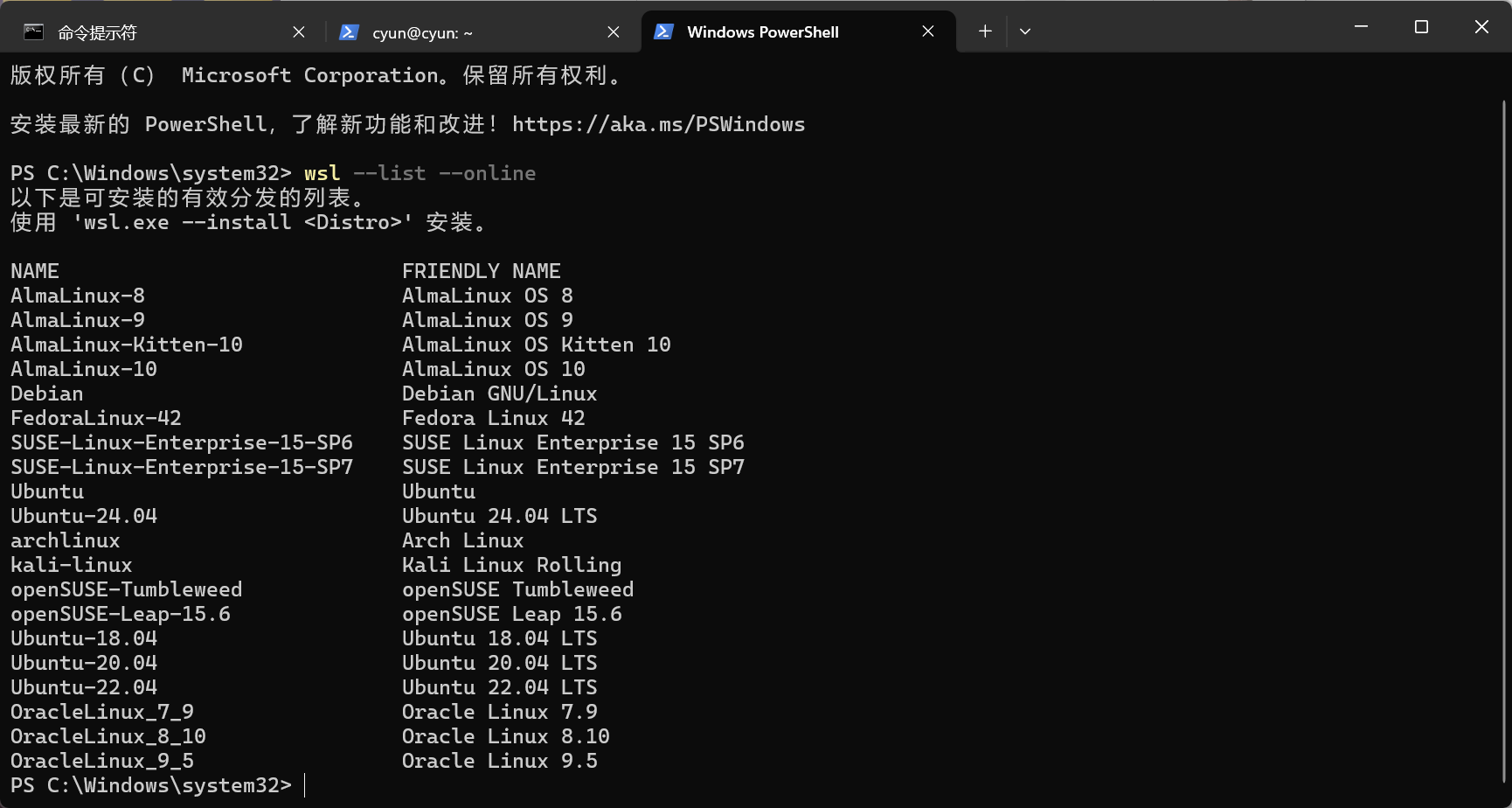The width and height of the screenshot is (1512, 808).
Task: Click the OracleLinux_9_5 name entry
Action: (x=102, y=761)
